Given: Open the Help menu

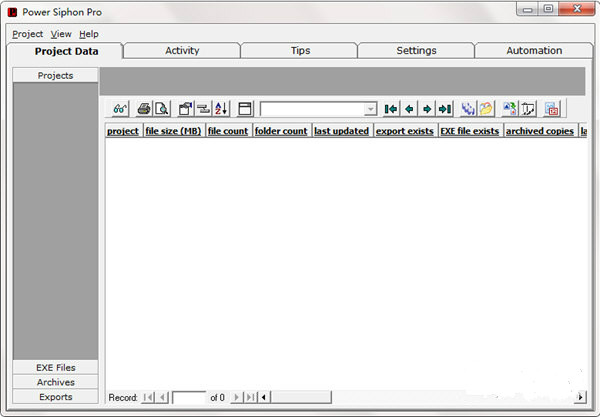Looking at the screenshot, I should (89, 34).
